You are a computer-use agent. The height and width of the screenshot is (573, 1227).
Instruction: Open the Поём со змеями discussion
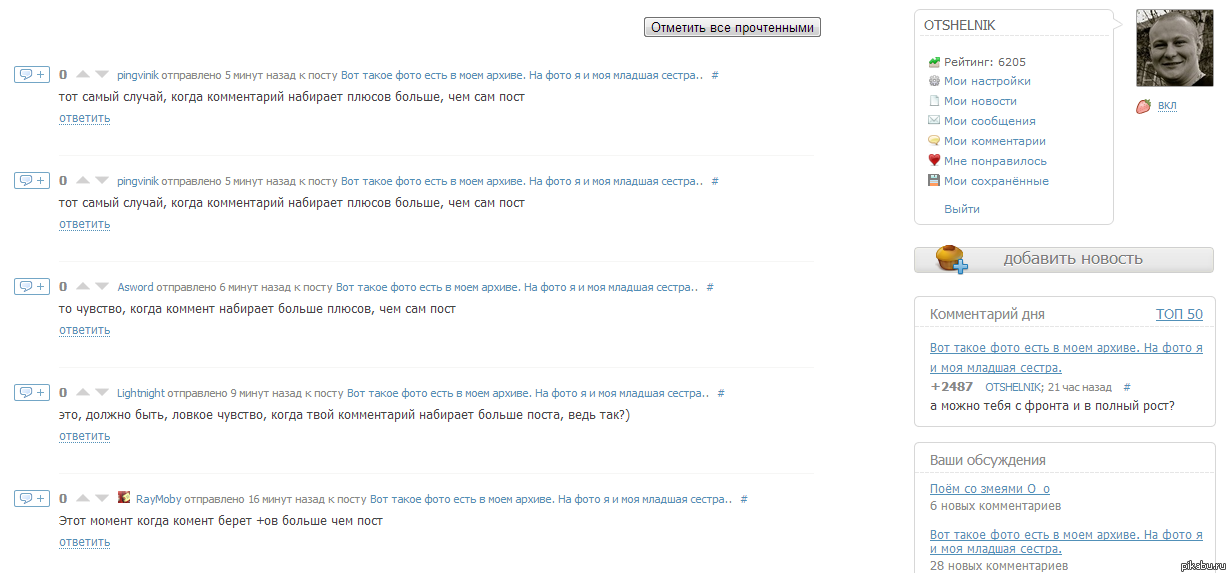coord(990,489)
